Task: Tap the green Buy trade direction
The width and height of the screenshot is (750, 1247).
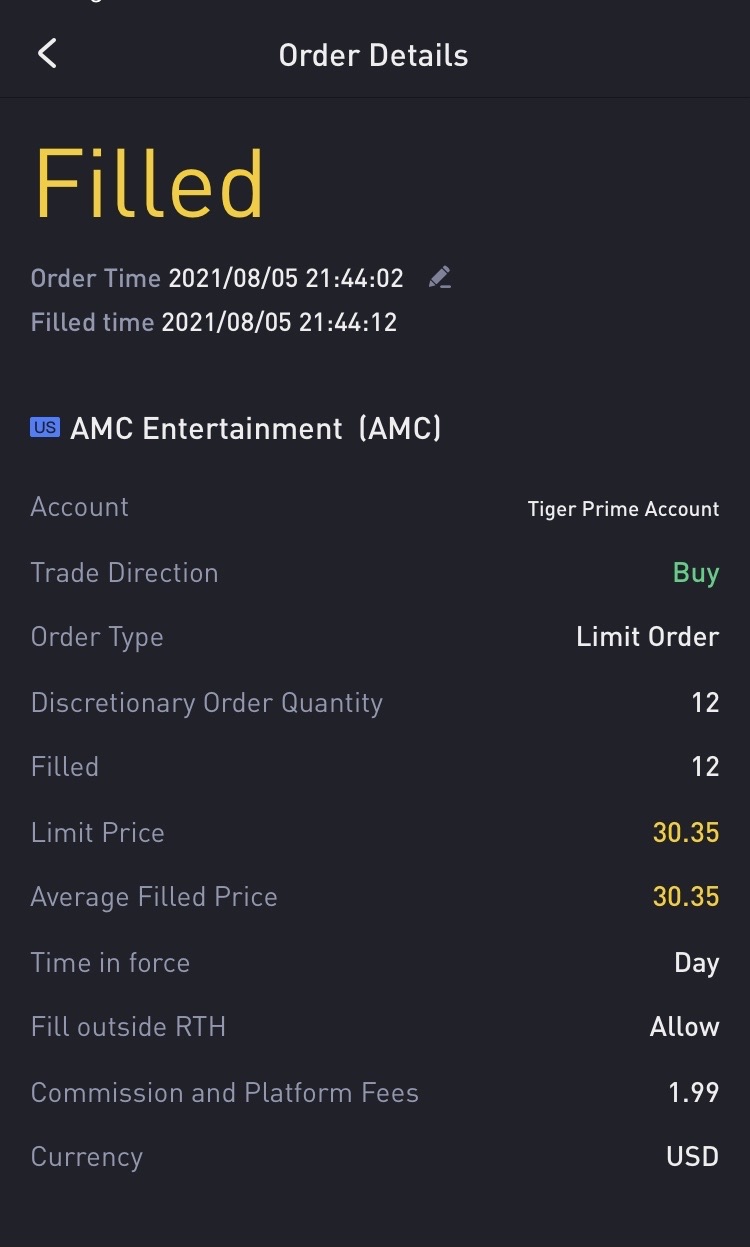Action: [x=696, y=573]
